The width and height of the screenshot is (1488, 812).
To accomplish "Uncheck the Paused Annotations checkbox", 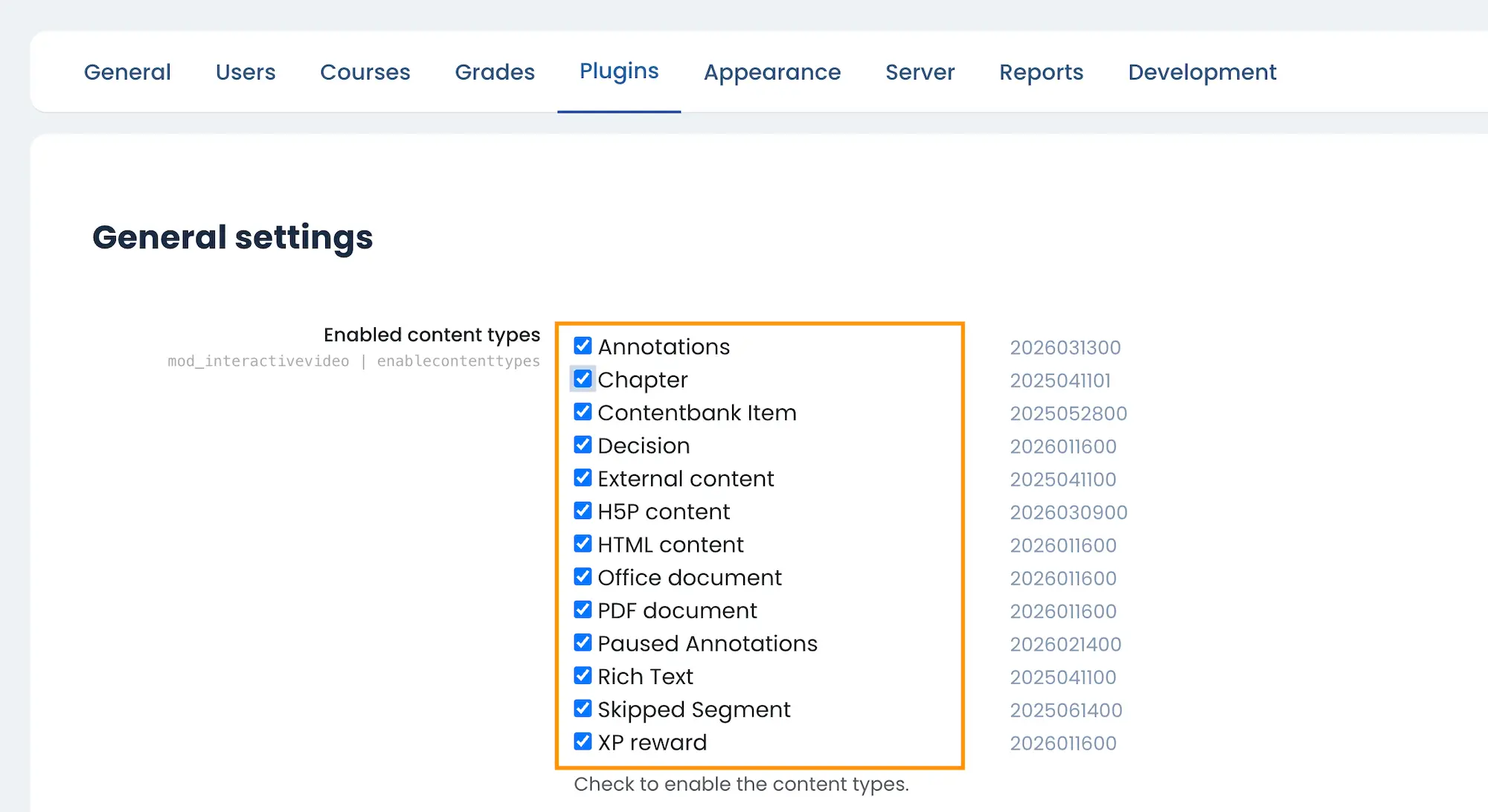I will 583,642.
